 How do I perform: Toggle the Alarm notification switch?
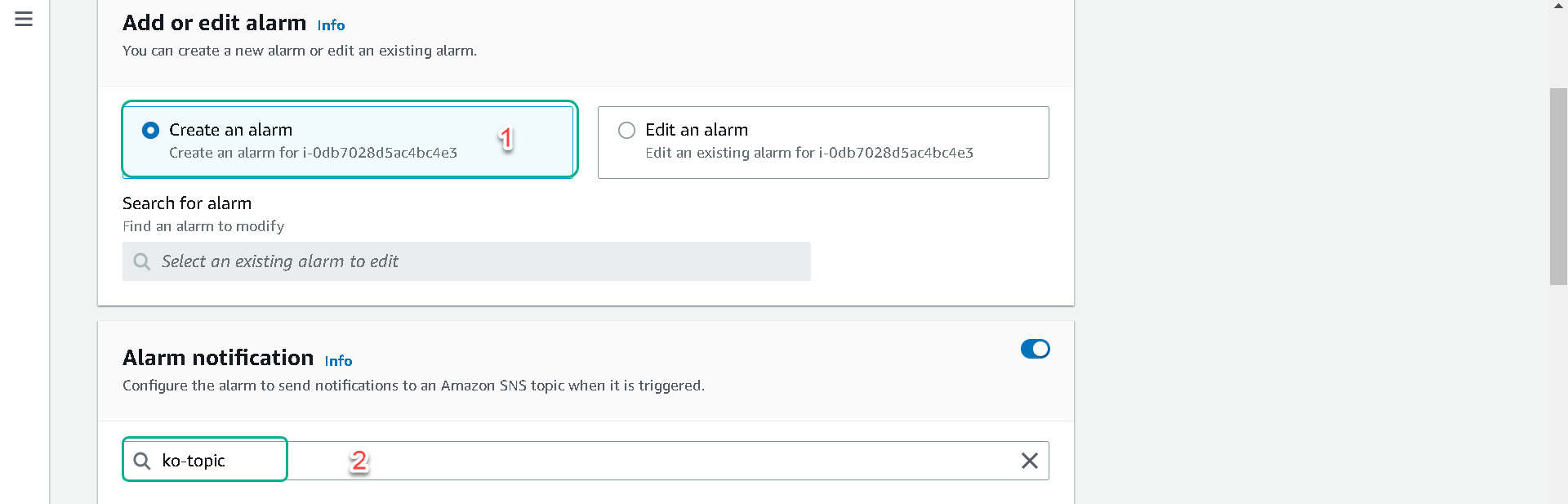pos(1035,349)
